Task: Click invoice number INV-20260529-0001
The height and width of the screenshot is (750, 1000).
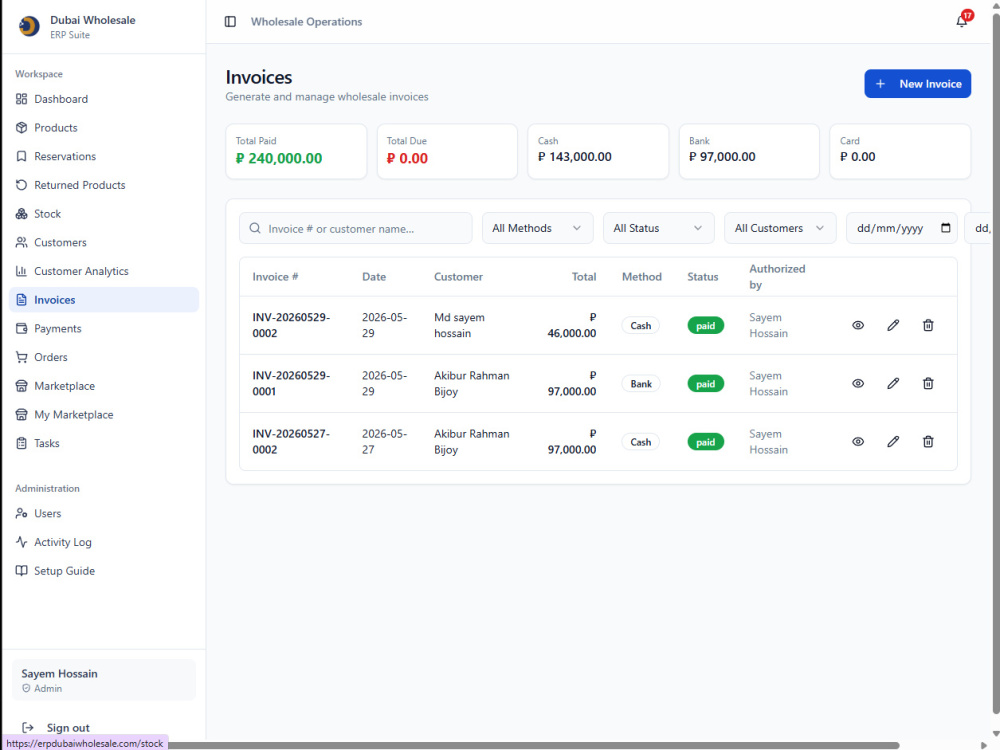Action: [x=291, y=383]
